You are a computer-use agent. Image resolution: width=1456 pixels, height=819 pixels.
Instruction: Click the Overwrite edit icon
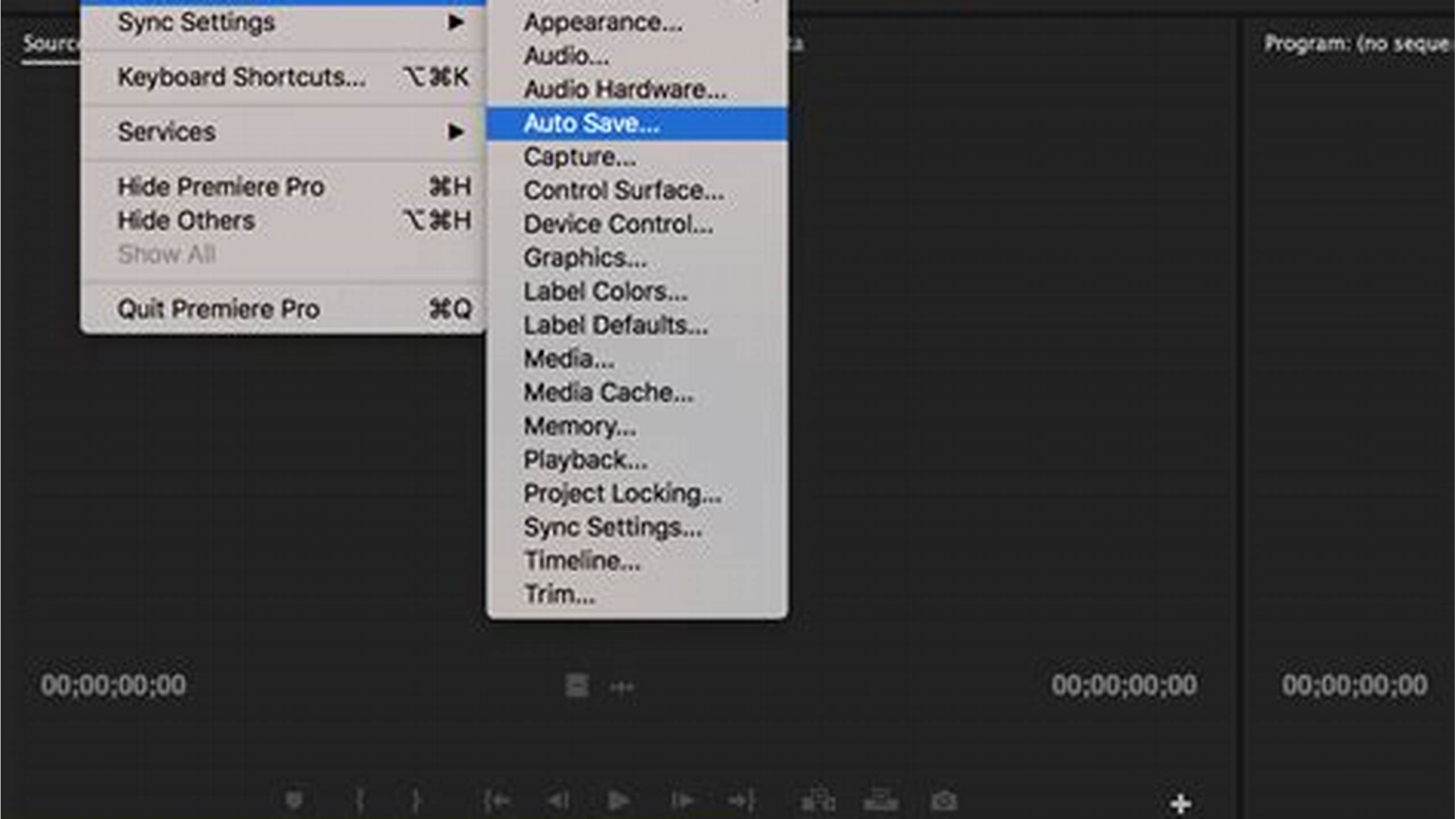[880, 801]
